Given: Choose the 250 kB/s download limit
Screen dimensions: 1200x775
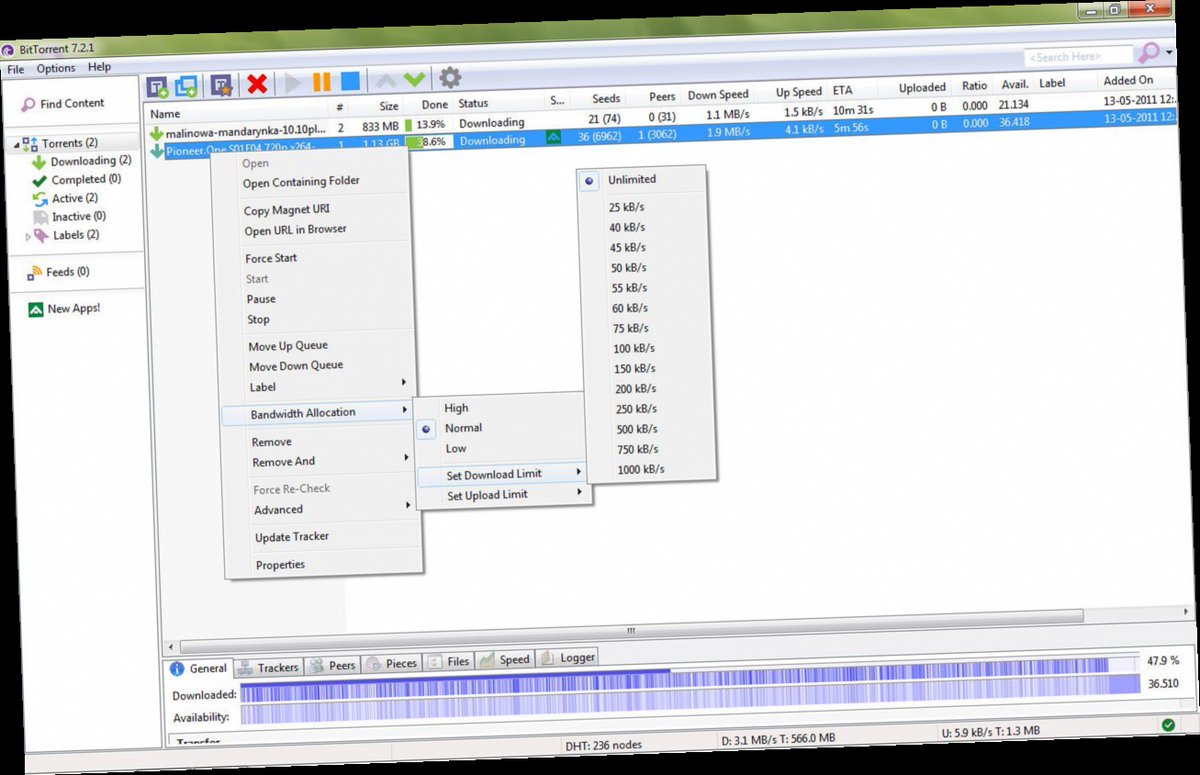Looking at the screenshot, I should tap(635, 409).
